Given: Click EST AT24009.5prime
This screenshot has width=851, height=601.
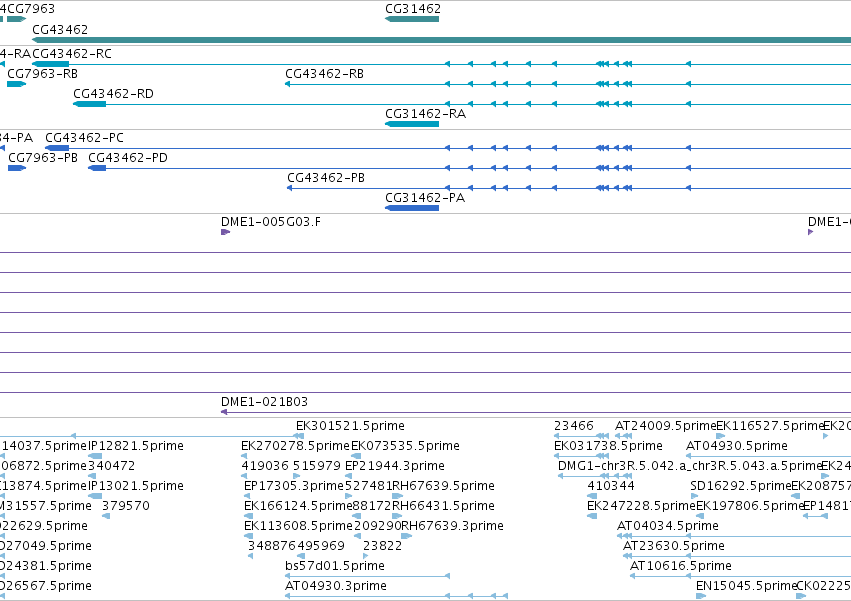Looking at the screenshot, I should [665, 426].
